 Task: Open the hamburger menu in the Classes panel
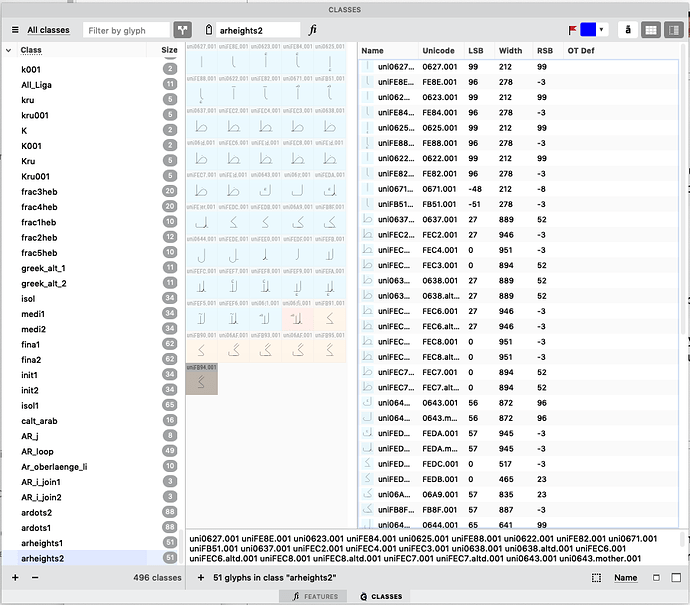click(x=15, y=30)
